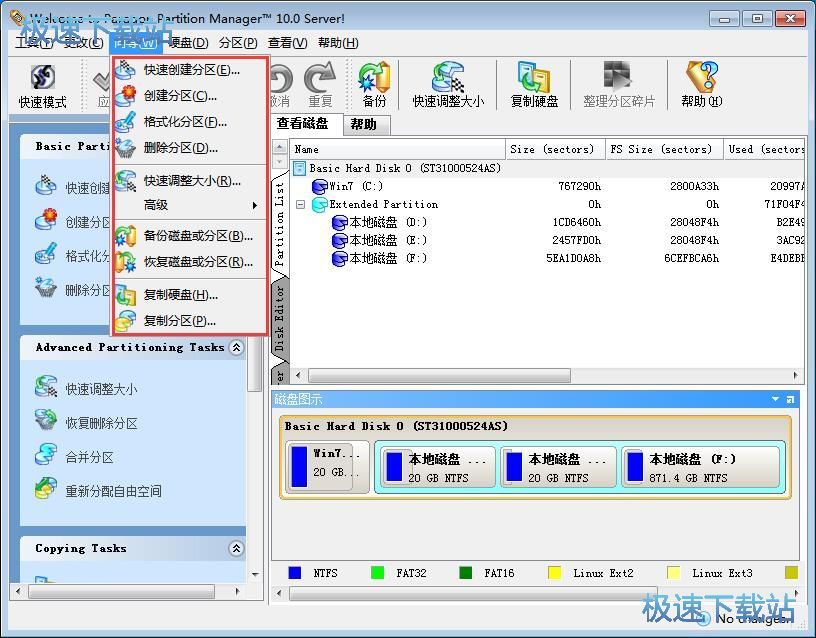Image resolution: width=816 pixels, height=638 pixels.
Task: Open the 备份 backup toolbar icon
Action: [x=374, y=86]
